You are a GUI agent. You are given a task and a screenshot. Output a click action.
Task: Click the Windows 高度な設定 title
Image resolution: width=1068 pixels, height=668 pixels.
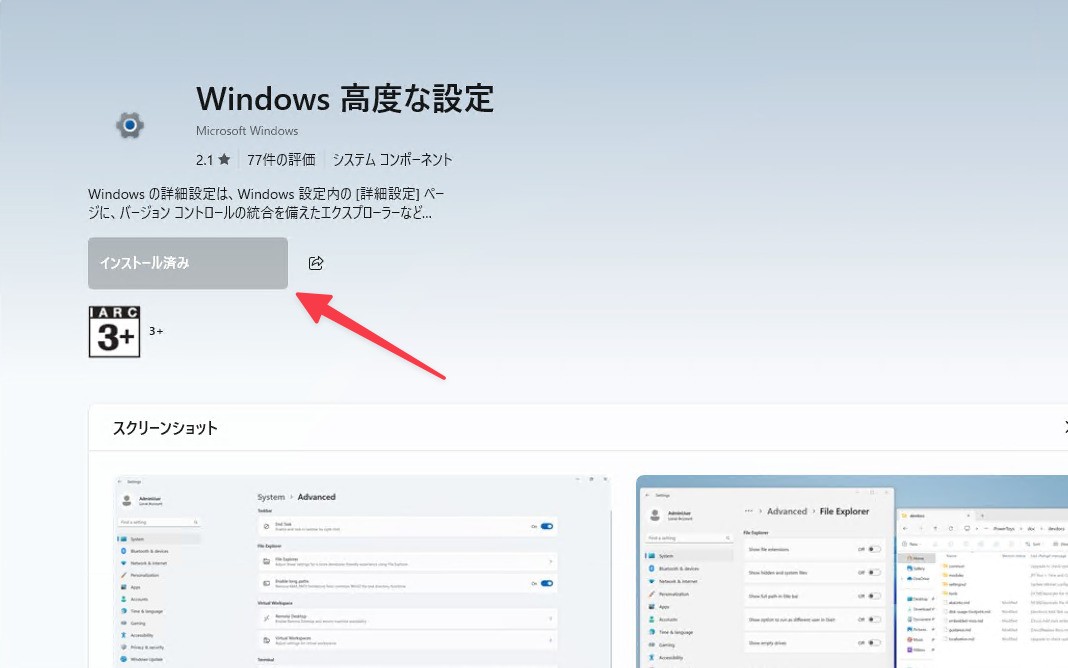click(x=345, y=99)
